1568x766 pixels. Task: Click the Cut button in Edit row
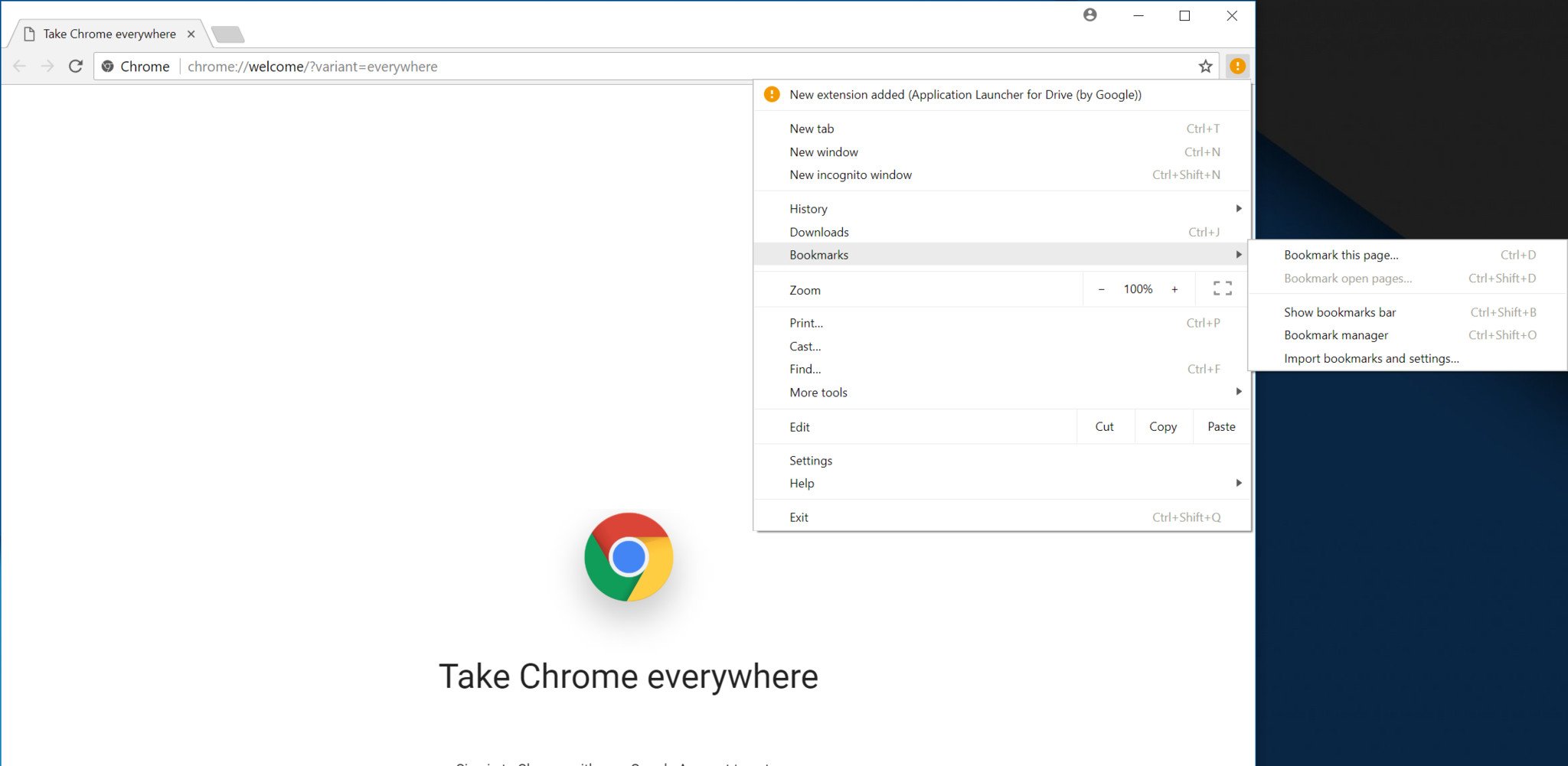(1105, 427)
